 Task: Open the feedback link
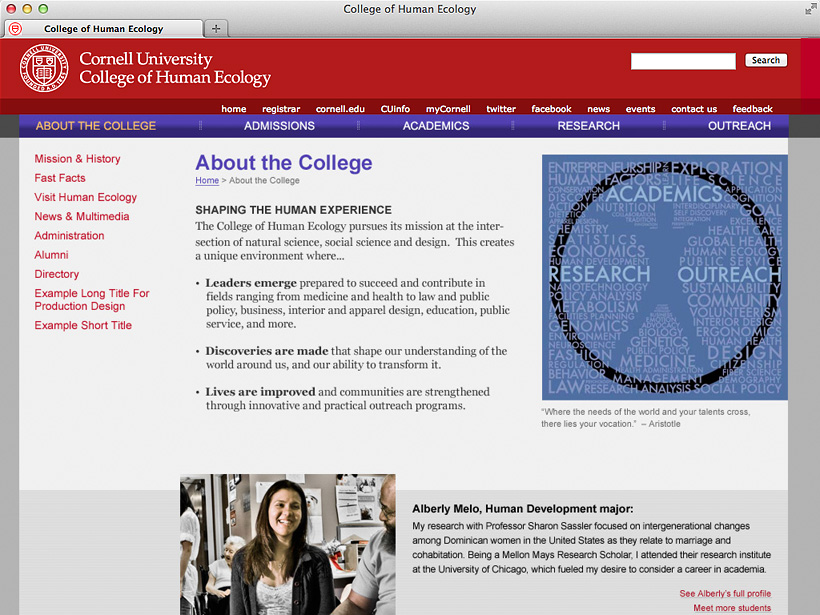click(x=752, y=109)
